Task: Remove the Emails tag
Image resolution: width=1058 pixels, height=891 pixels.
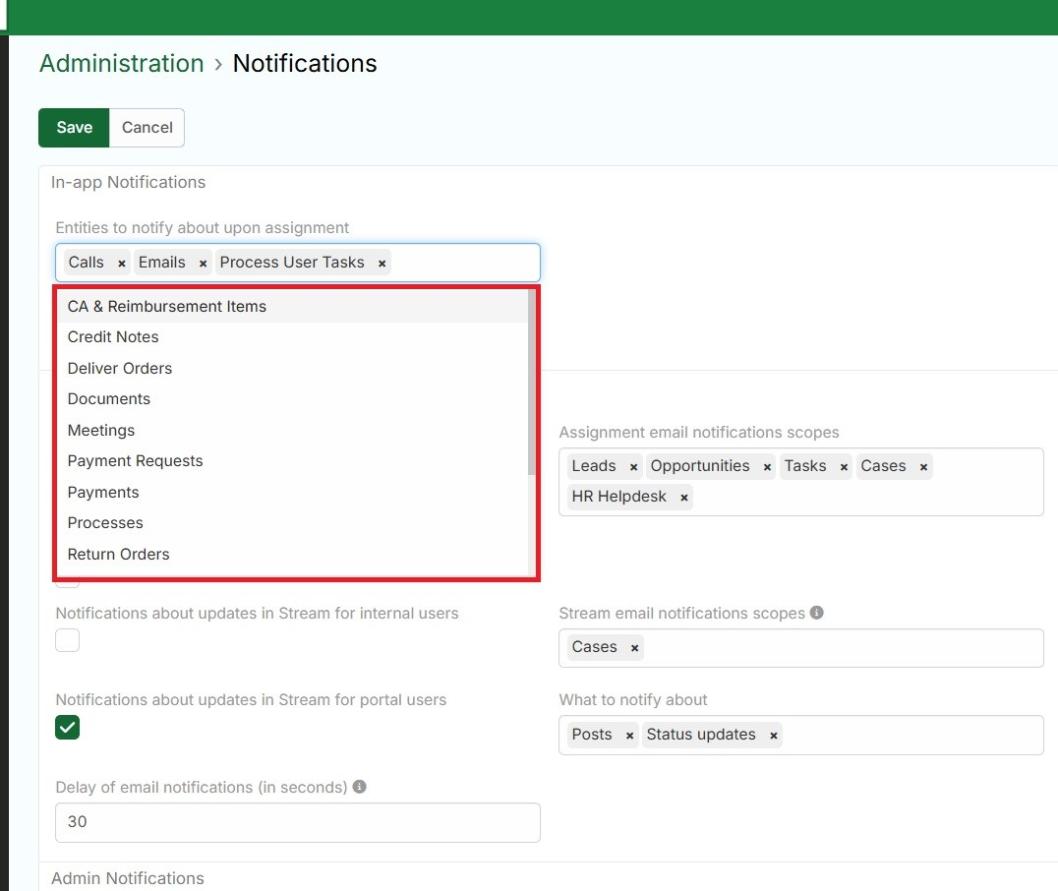Action: tap(203, 263)
